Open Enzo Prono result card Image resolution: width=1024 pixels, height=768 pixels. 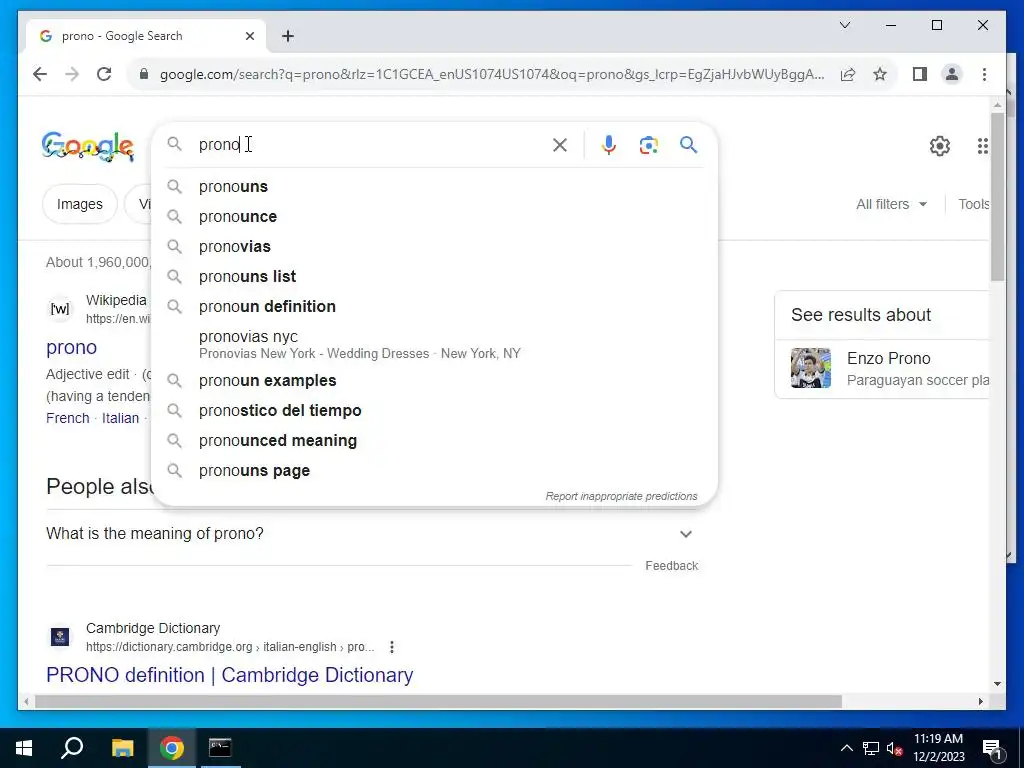pos(882,368)
